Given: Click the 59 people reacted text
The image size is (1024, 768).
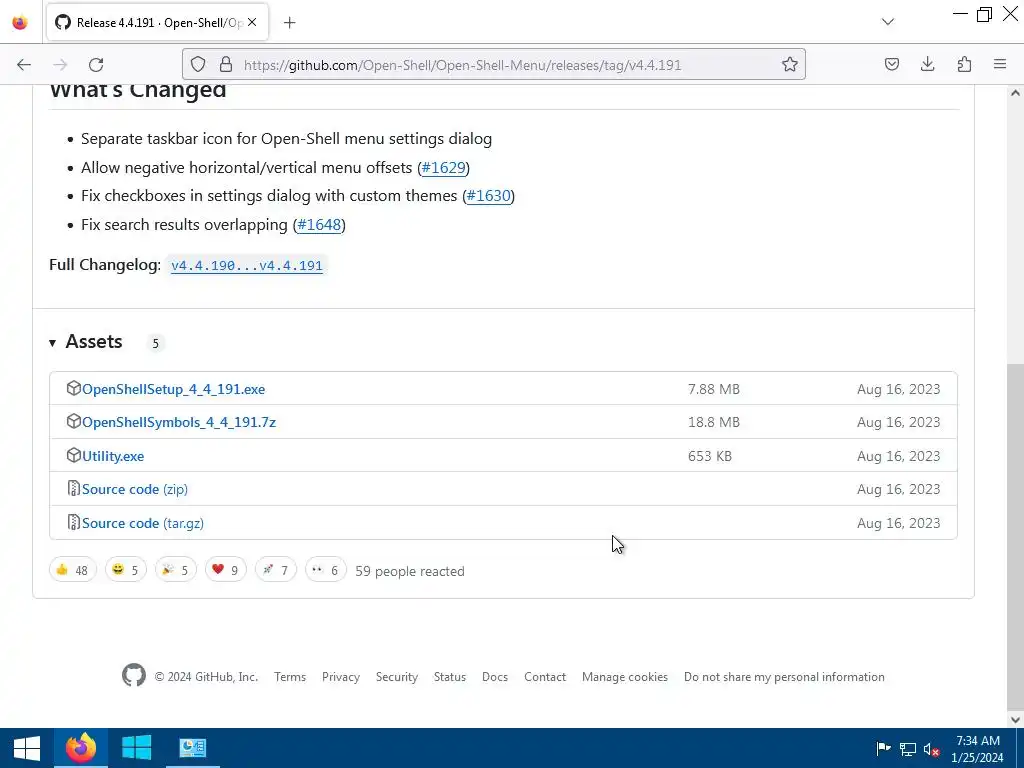Looking at the screenshot, I should (x=410, y=571).
